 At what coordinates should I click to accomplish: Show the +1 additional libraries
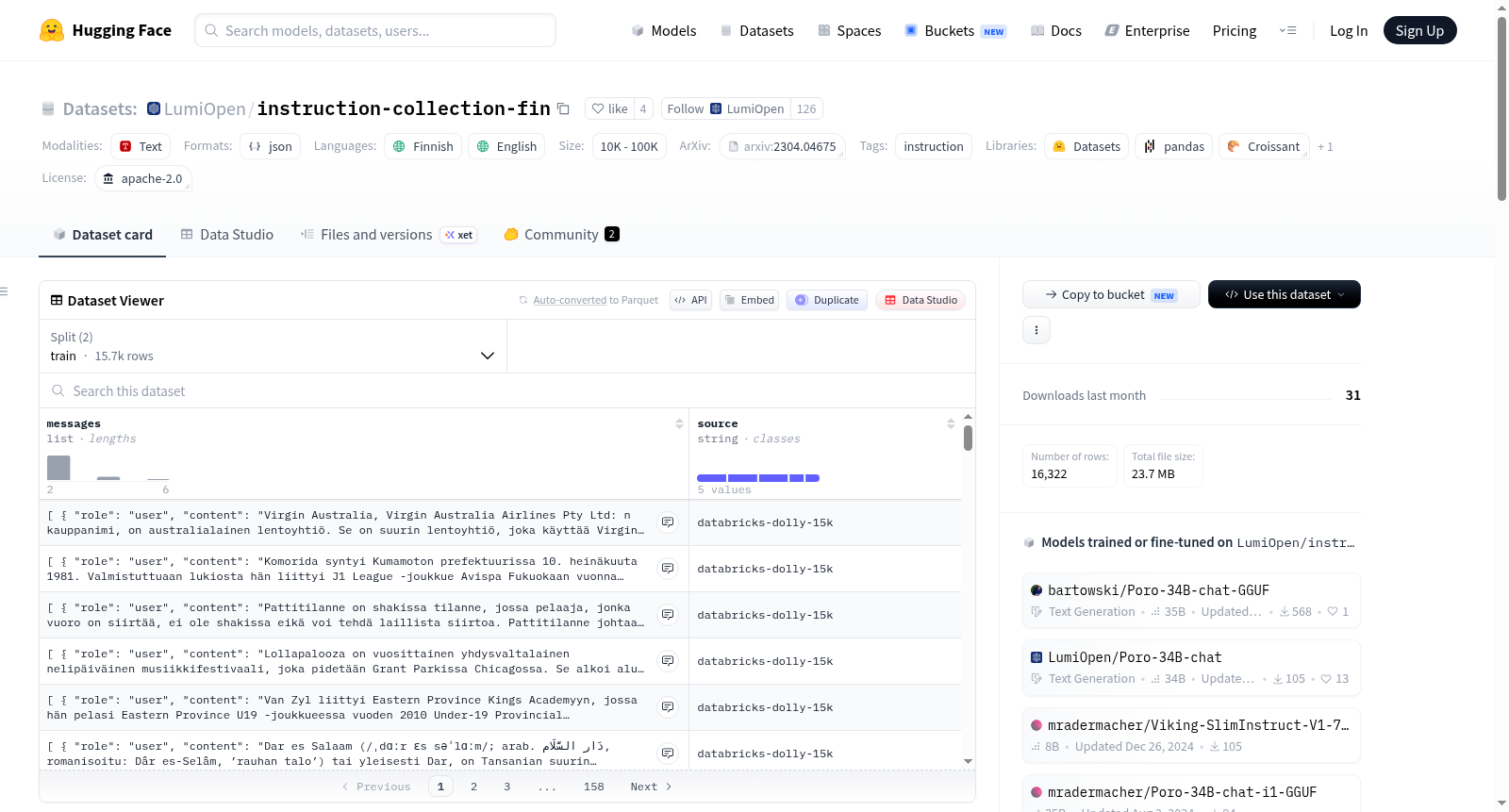point(1325,146)
